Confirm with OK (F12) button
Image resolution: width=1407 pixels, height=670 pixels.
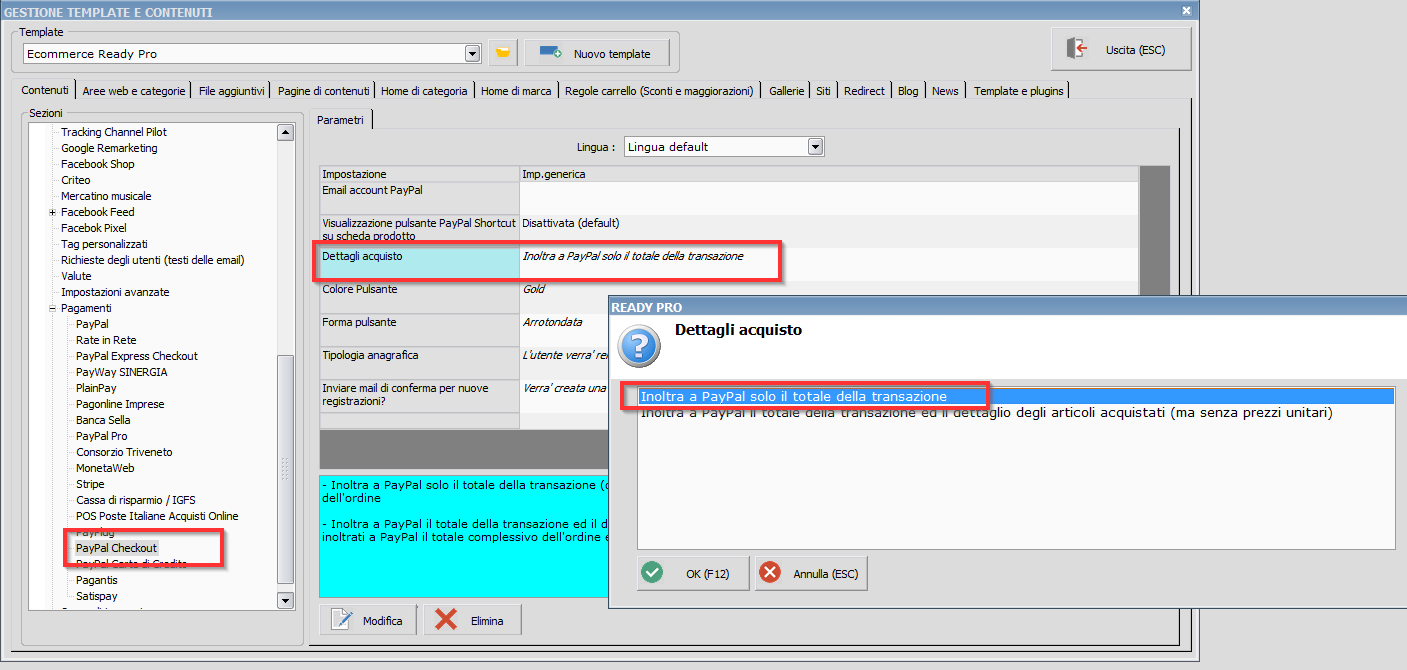(693, 573)
